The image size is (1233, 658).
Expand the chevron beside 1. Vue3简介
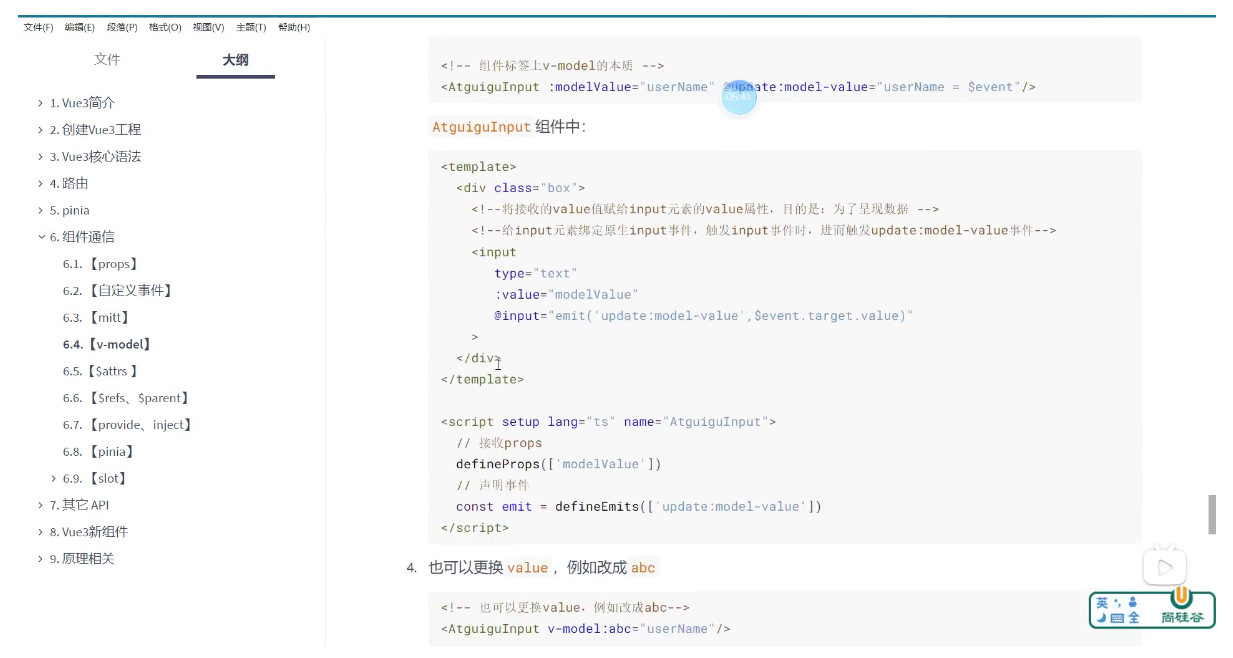41,103
